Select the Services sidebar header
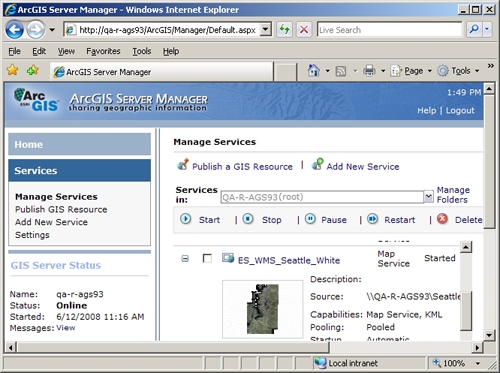This screenshot has width=500, height=373. click(80, 170)
